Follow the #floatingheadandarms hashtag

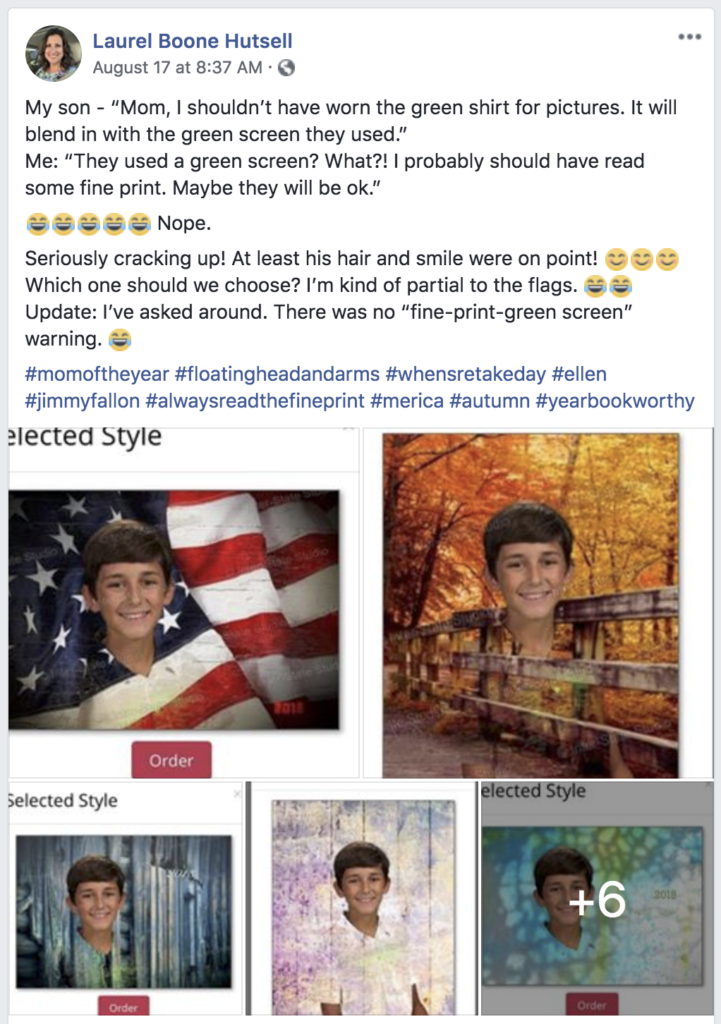click(x=277, y=374)
